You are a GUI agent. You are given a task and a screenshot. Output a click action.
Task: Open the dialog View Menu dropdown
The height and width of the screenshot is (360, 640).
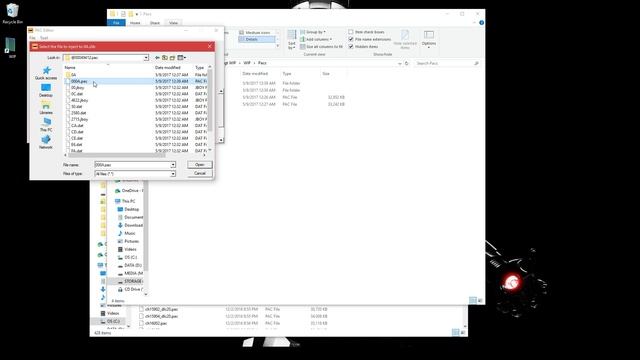click(182, 58)
